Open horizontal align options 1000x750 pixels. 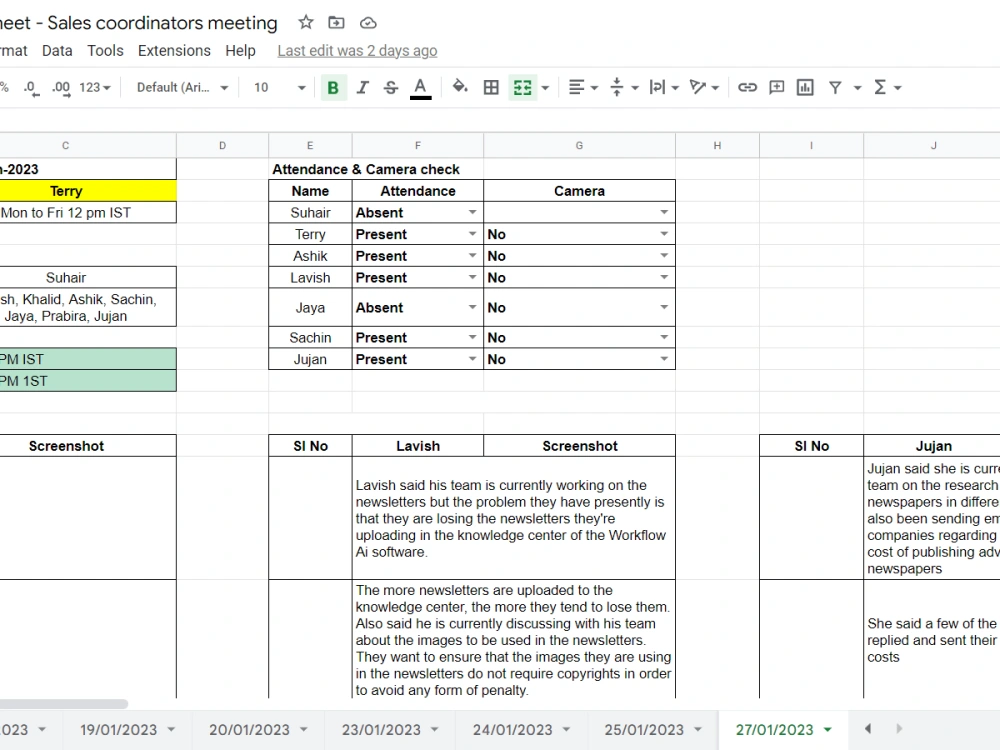point(583,87)
